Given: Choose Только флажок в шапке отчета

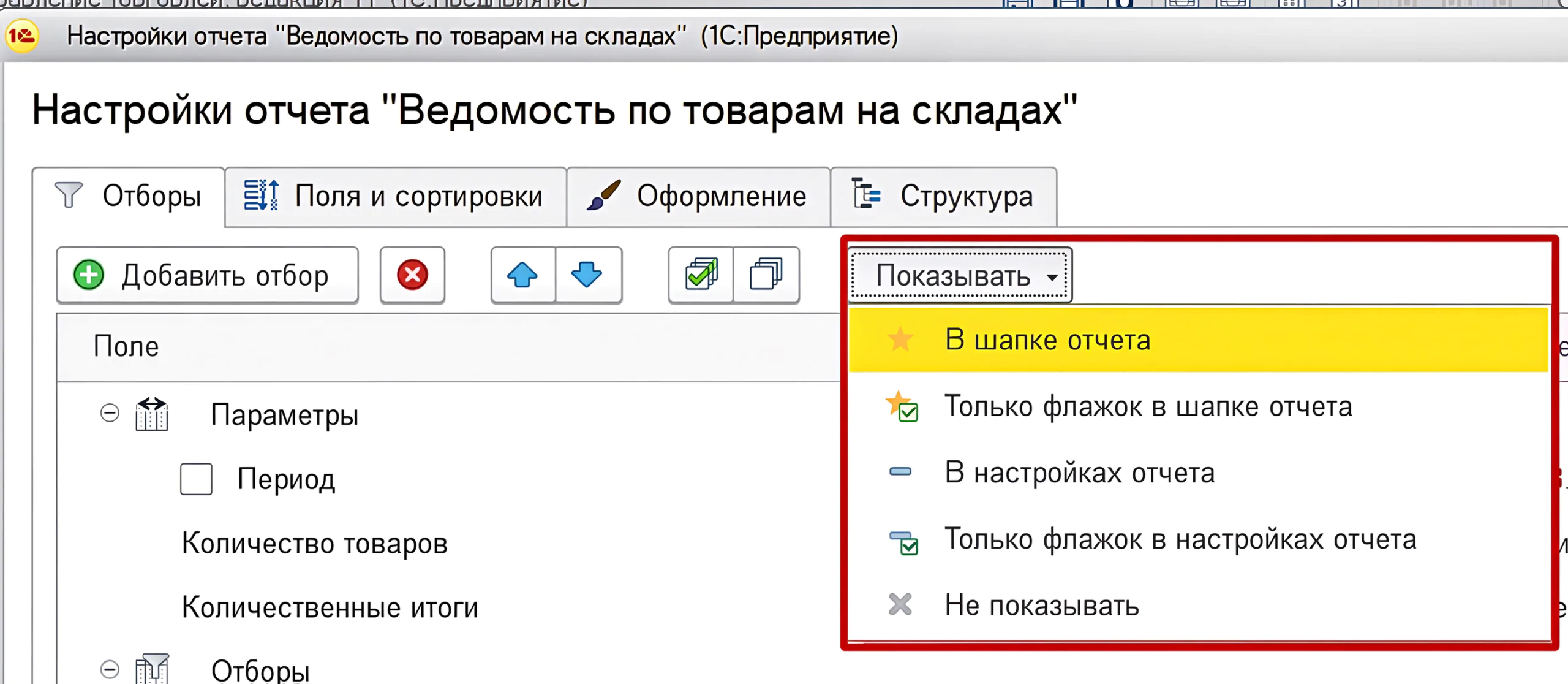Looking at the screenshot, I should (x=1199, y=406).
